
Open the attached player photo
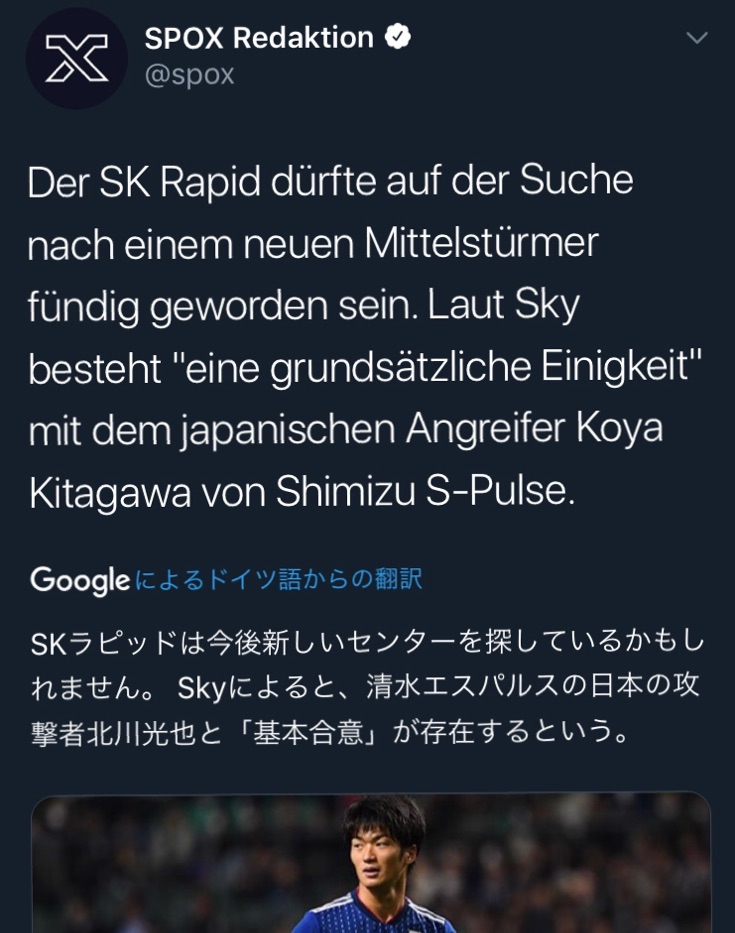tap(371, 863)
